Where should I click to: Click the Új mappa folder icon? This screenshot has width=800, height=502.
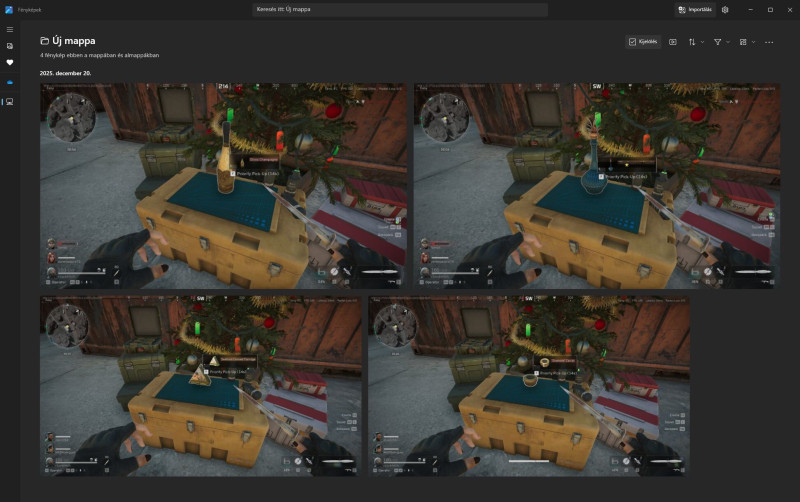pos(44,41)
